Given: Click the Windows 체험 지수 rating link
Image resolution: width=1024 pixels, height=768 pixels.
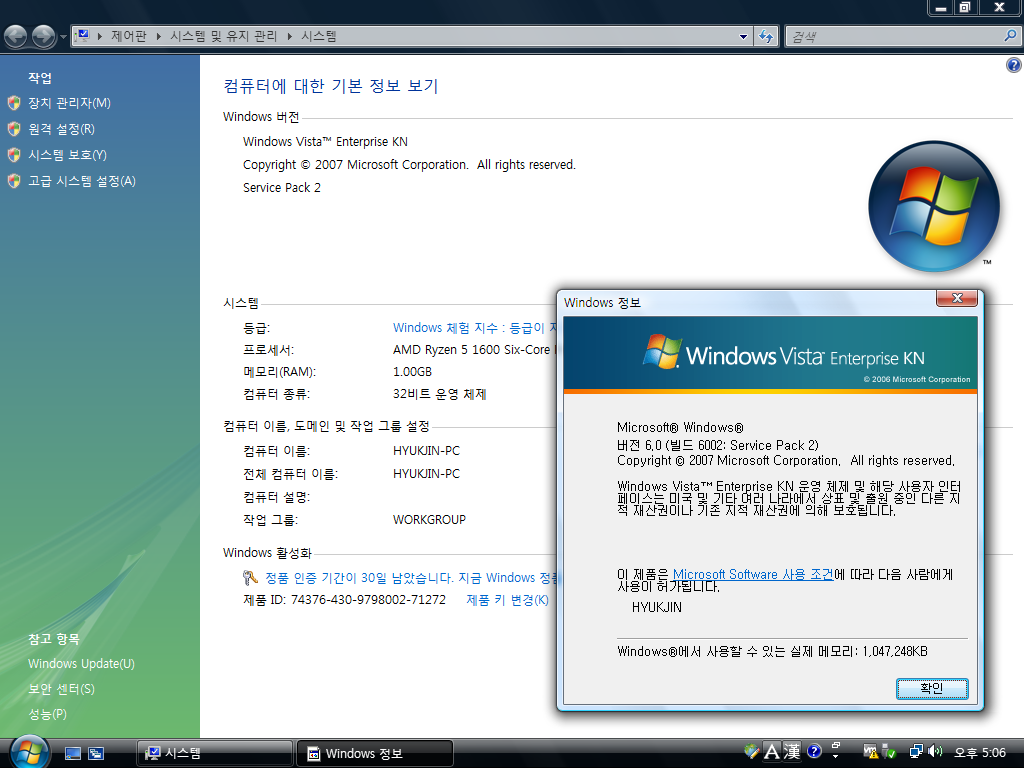Looking at the screenshot, I should [475, 328].
